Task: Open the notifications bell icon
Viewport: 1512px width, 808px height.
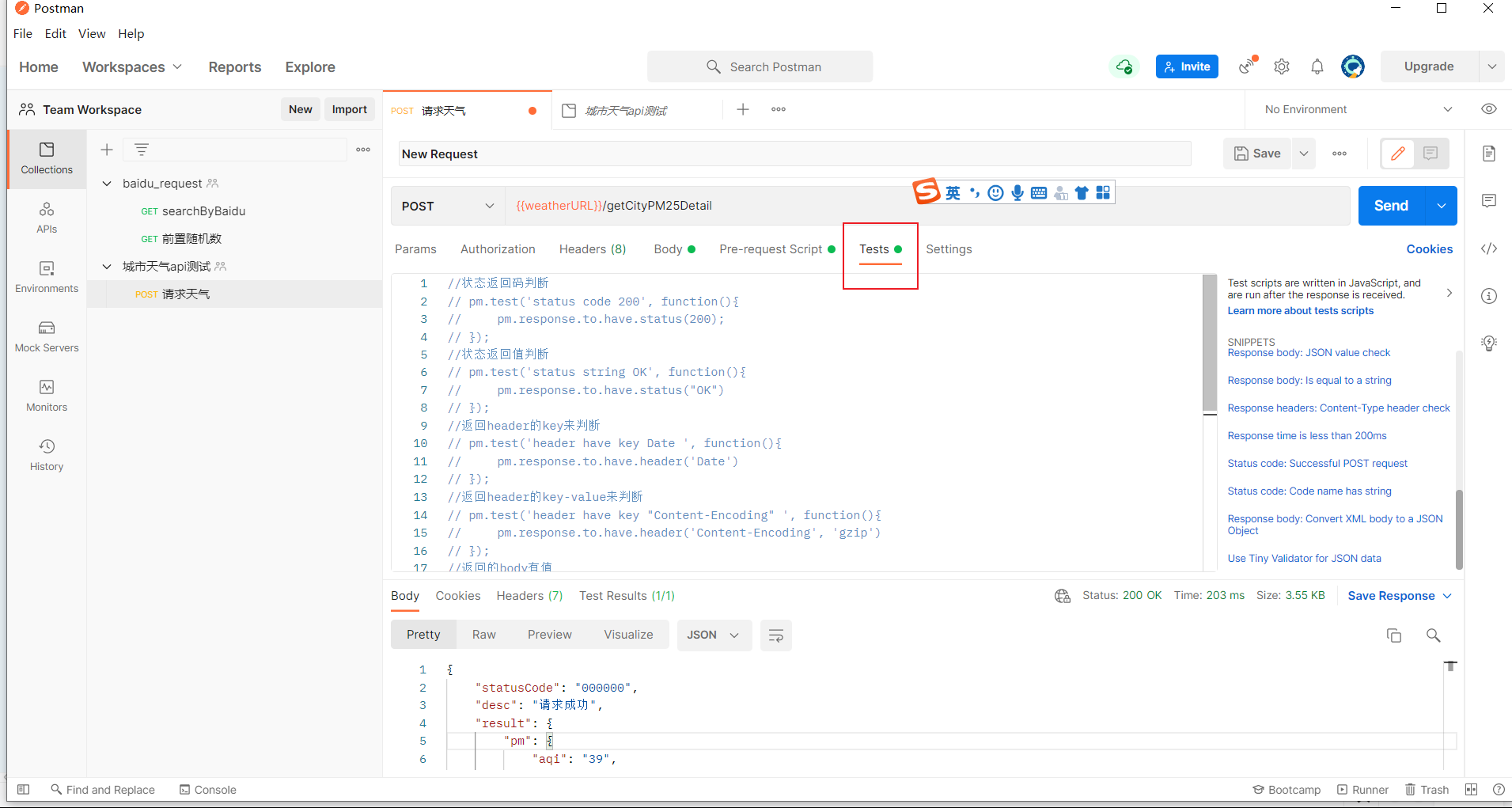Action: [x=1317, y=66]
